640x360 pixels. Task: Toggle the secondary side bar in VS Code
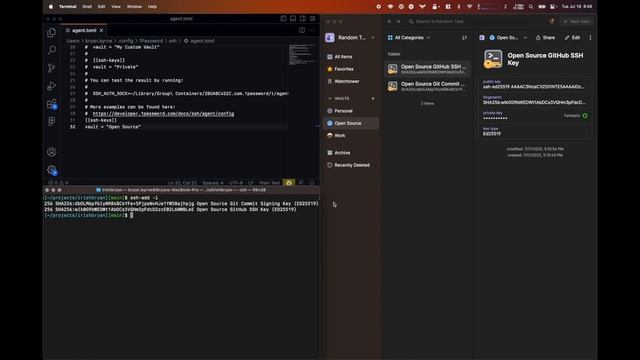(303, 19)
